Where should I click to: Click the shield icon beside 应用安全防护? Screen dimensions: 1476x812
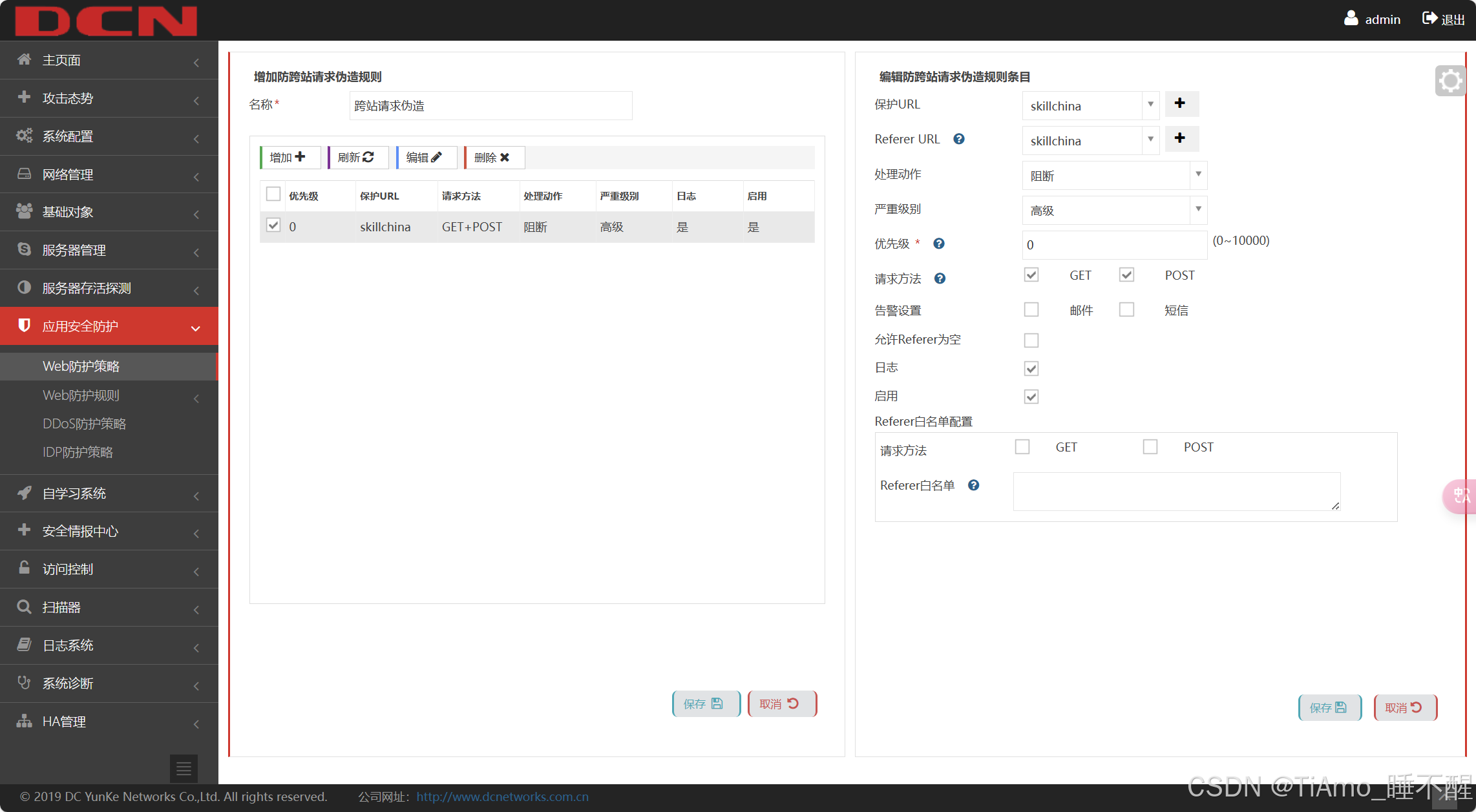(x=24, y=325)
